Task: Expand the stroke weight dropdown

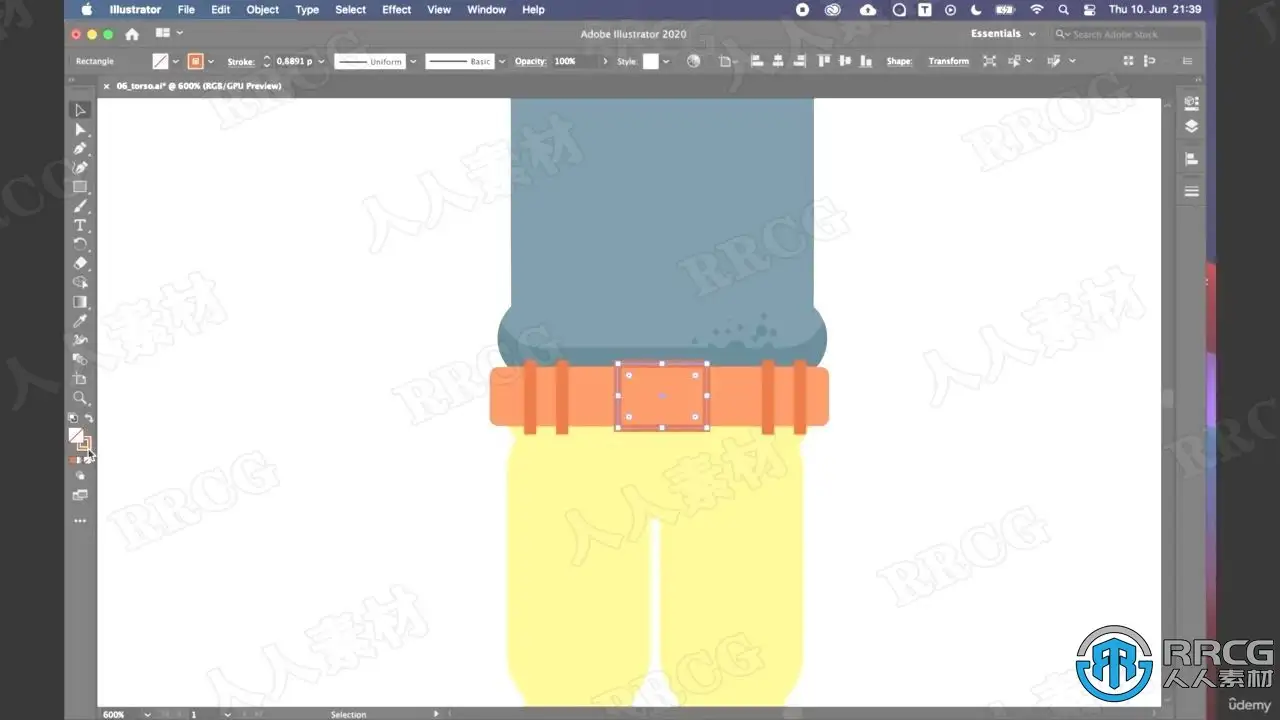Action: coord(321,61)
